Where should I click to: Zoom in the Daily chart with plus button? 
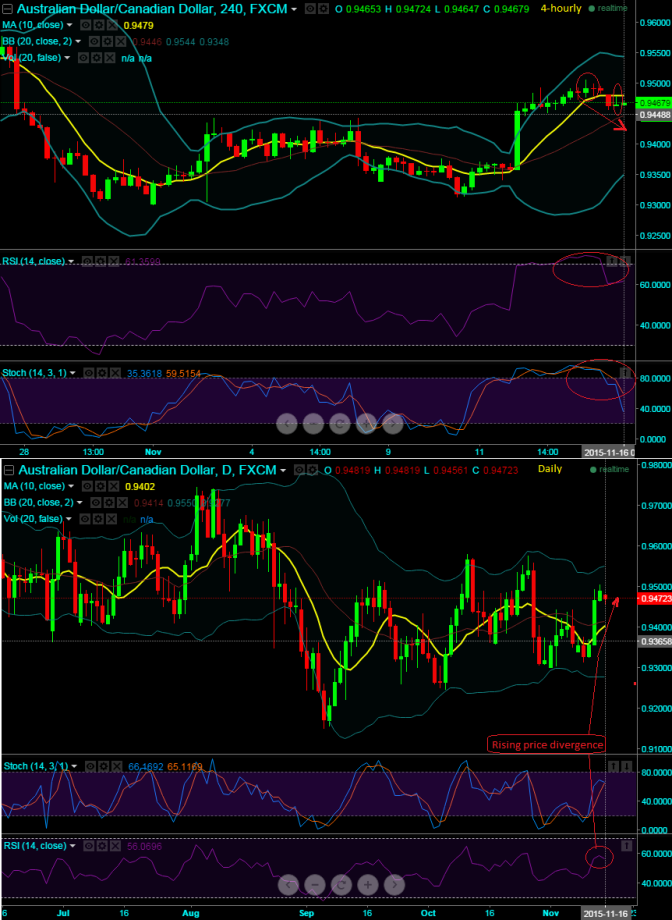[368, 884]
